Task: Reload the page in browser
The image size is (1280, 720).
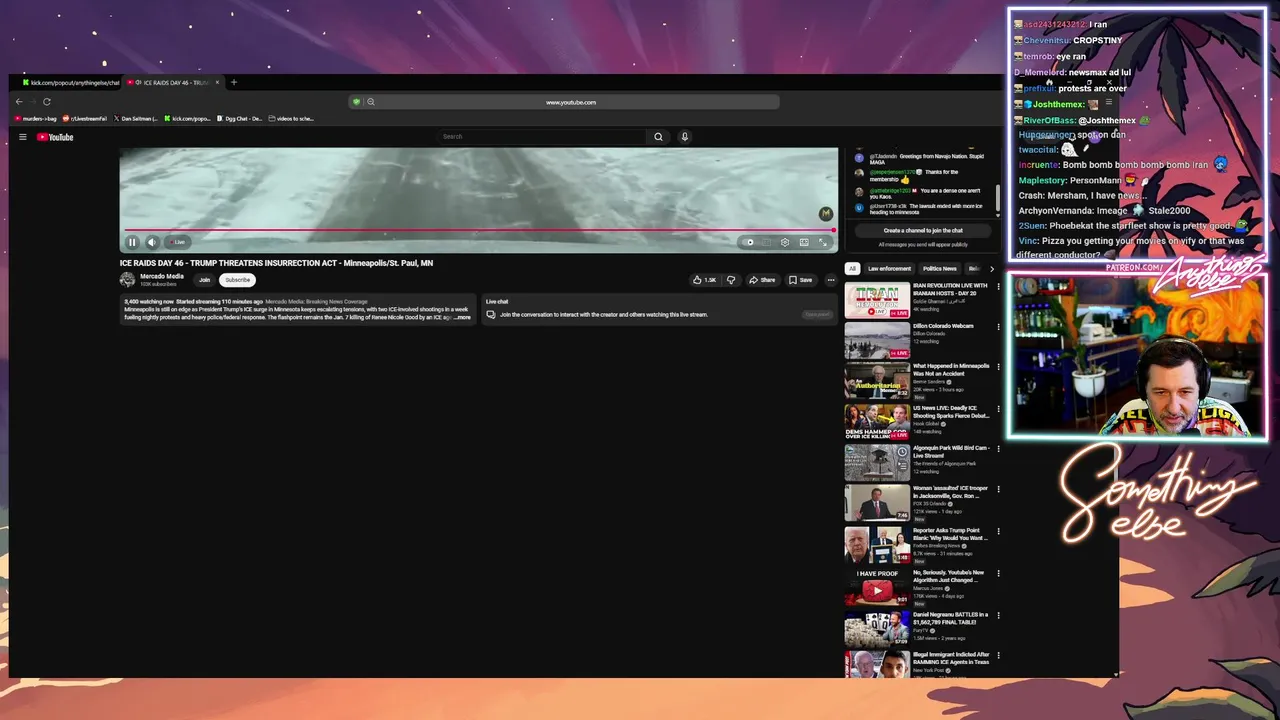Action: [46, 101]
